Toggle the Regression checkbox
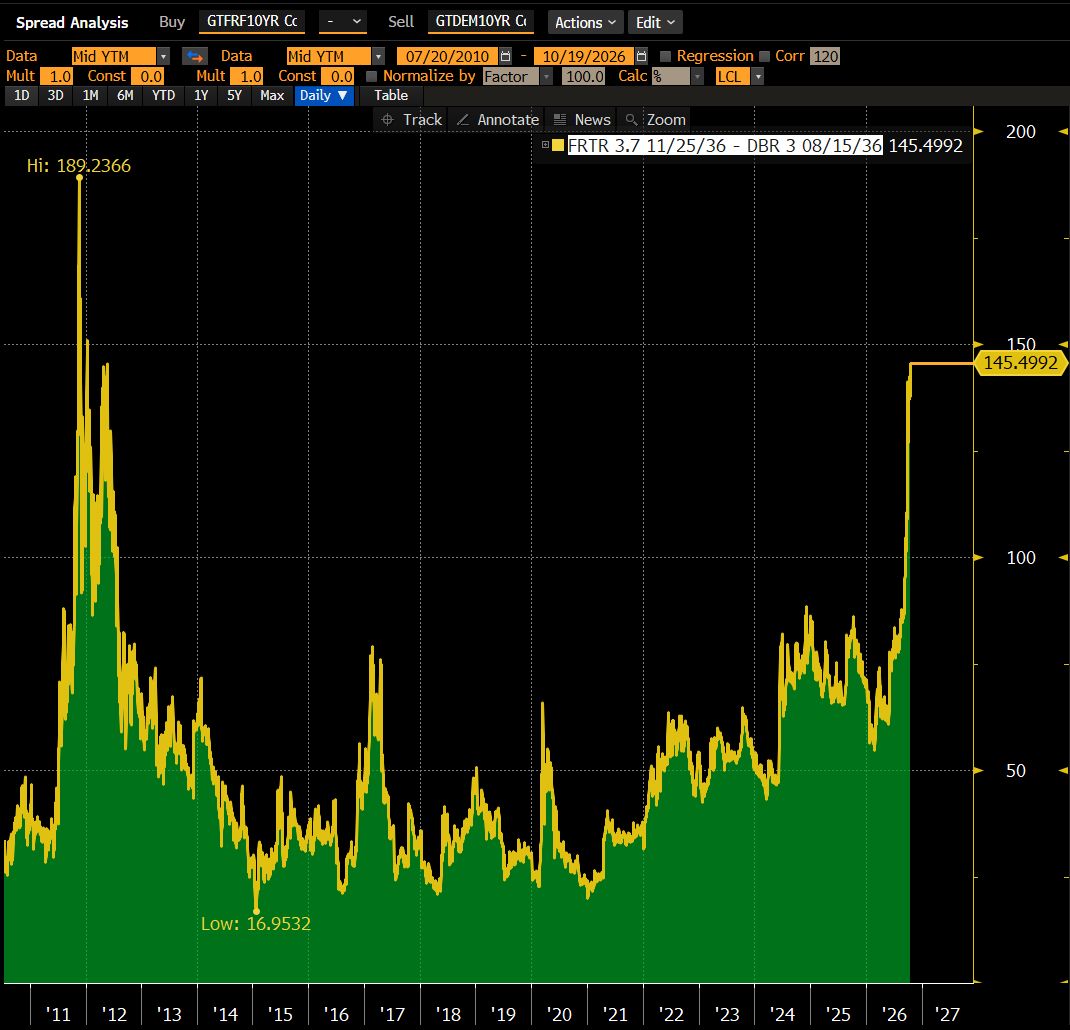1070x1030 pixels. (x=665, y=56)
